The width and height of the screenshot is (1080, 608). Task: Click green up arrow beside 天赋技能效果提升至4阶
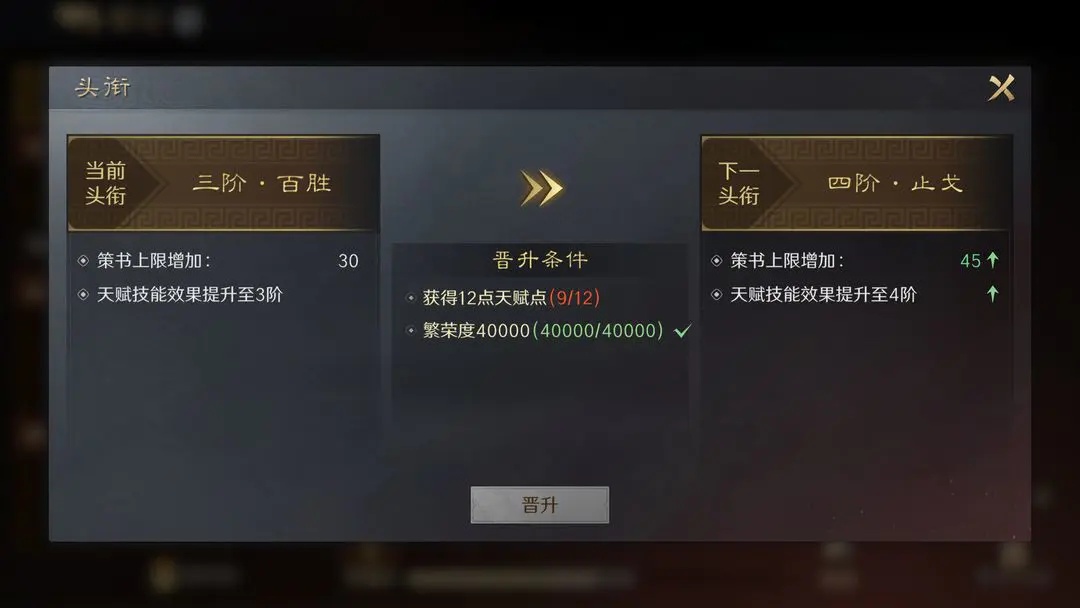[x=993, y=294]
